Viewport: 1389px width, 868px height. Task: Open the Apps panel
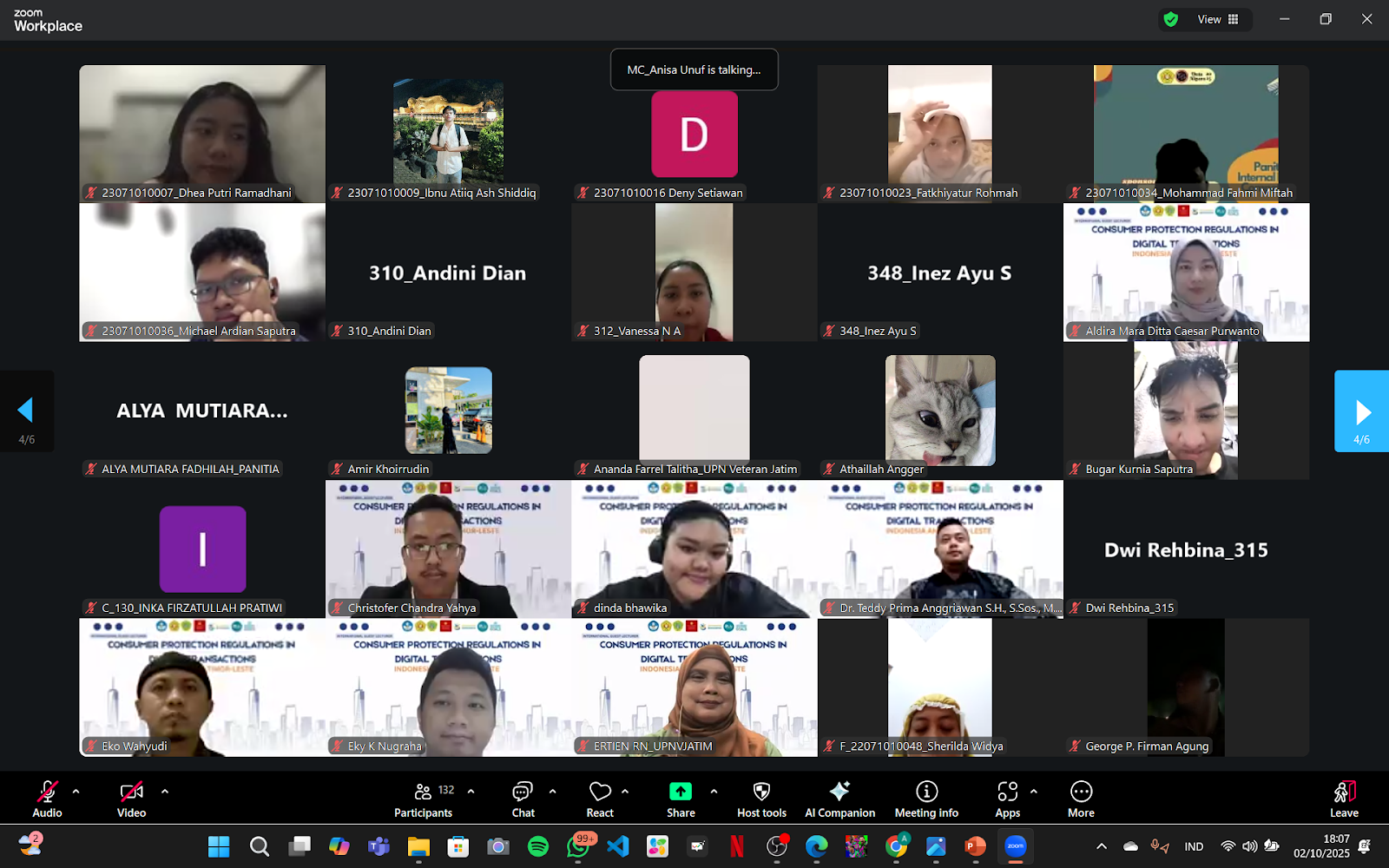pos(1007,799)
